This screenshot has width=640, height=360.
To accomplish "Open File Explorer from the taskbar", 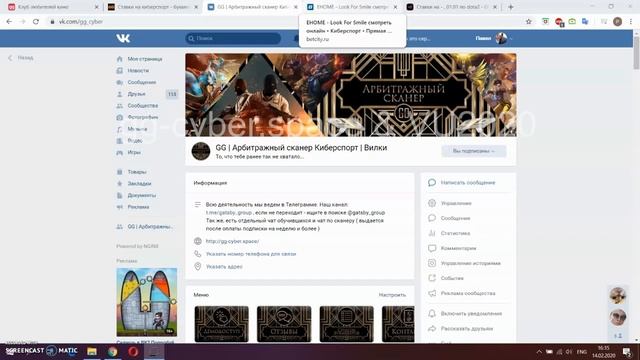I will click(92, 351).
